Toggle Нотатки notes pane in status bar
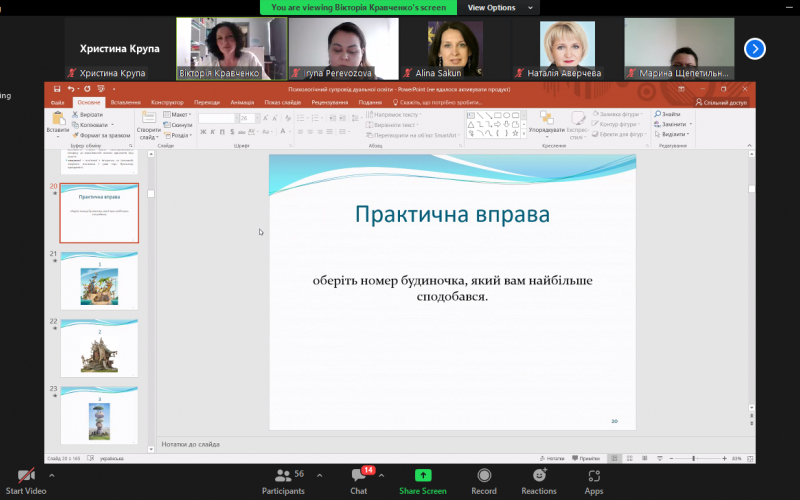 (x=553, y=458)
